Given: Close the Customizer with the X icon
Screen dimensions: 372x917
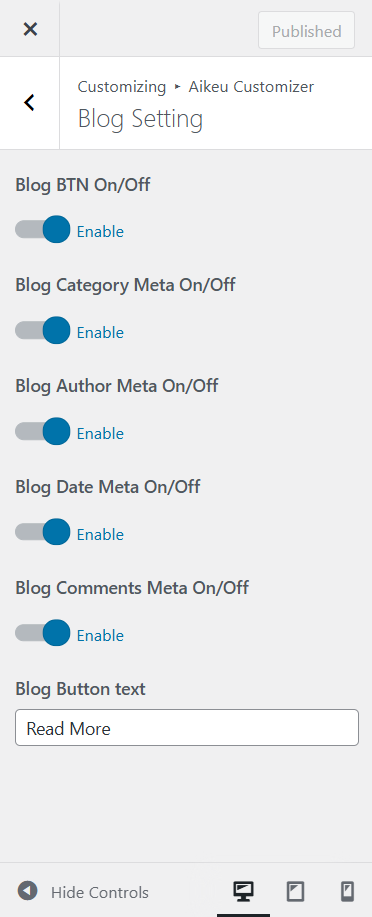Looking at the screenshot, I should pyautogui.click(x=30, y=29).
